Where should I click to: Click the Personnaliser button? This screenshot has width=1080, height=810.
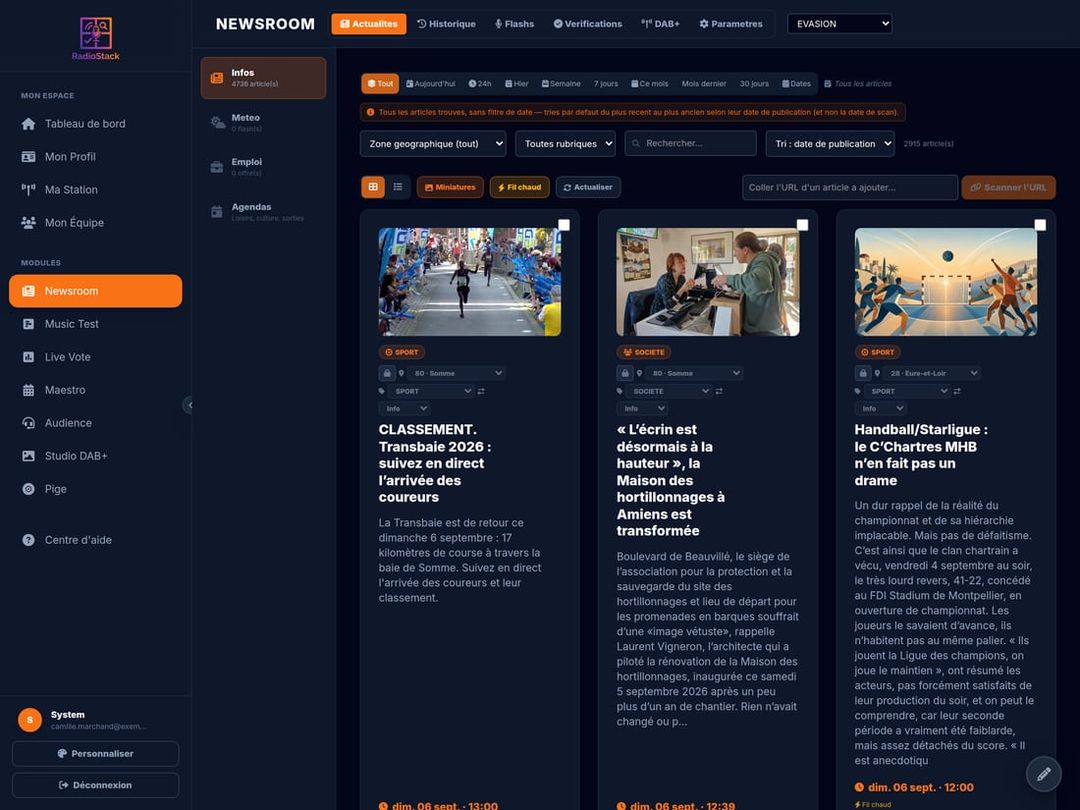click(x=96, y=754)
